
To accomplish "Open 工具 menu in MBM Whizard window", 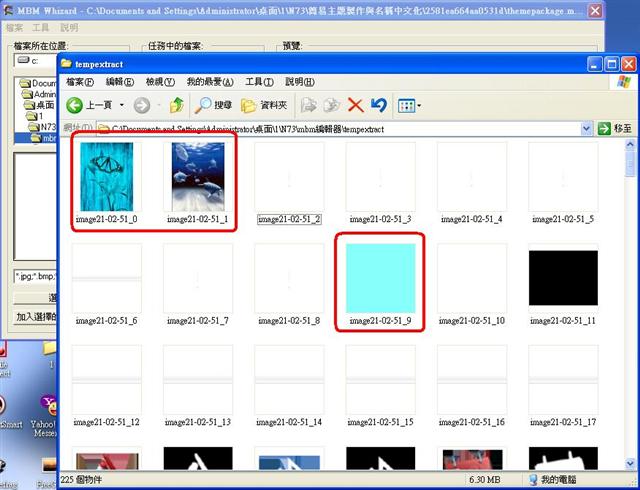I will pyautogui.click(x=40, y=28).
